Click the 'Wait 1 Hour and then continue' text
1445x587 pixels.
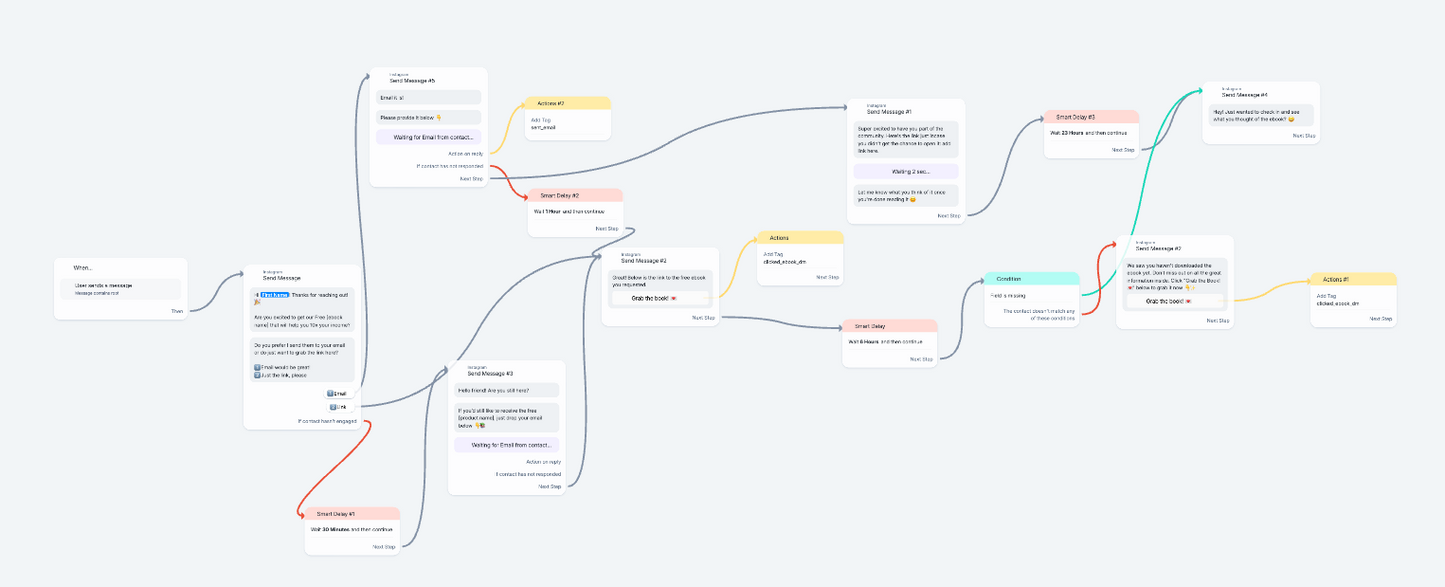(570, 211)
